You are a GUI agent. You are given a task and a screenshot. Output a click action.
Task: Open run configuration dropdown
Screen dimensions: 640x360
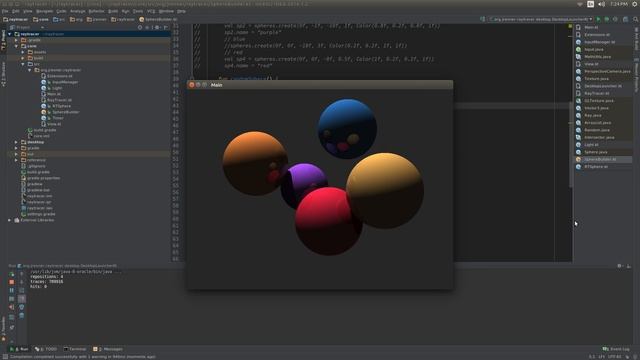point(541,19)
